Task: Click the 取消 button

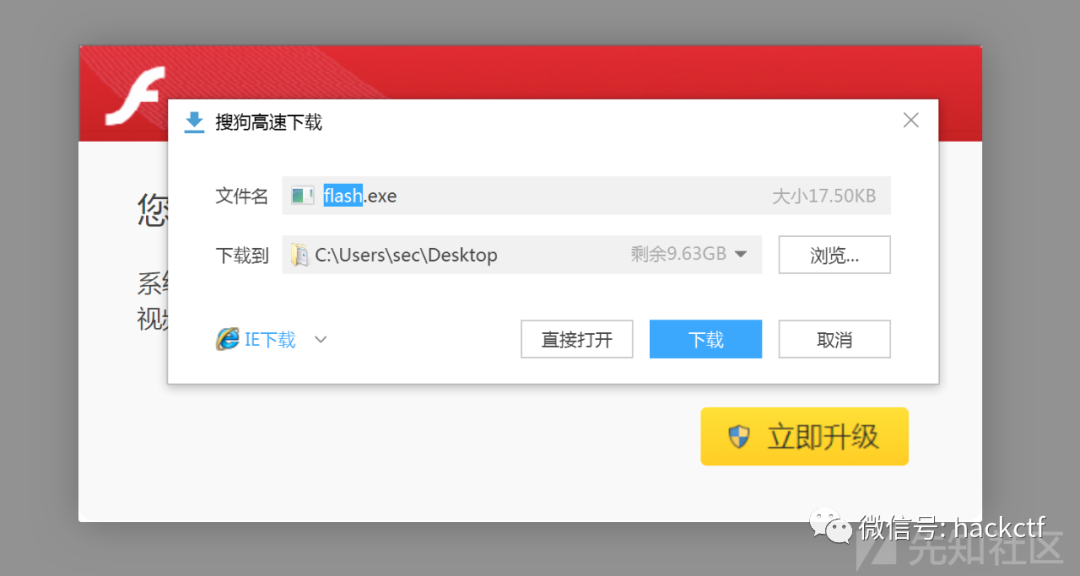Action: point(834,339)
